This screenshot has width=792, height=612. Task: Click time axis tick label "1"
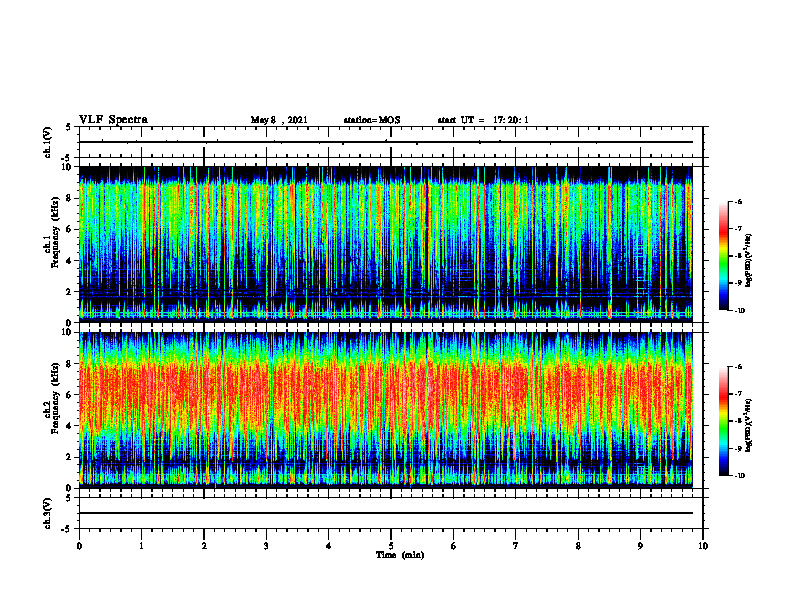[142, 546]
